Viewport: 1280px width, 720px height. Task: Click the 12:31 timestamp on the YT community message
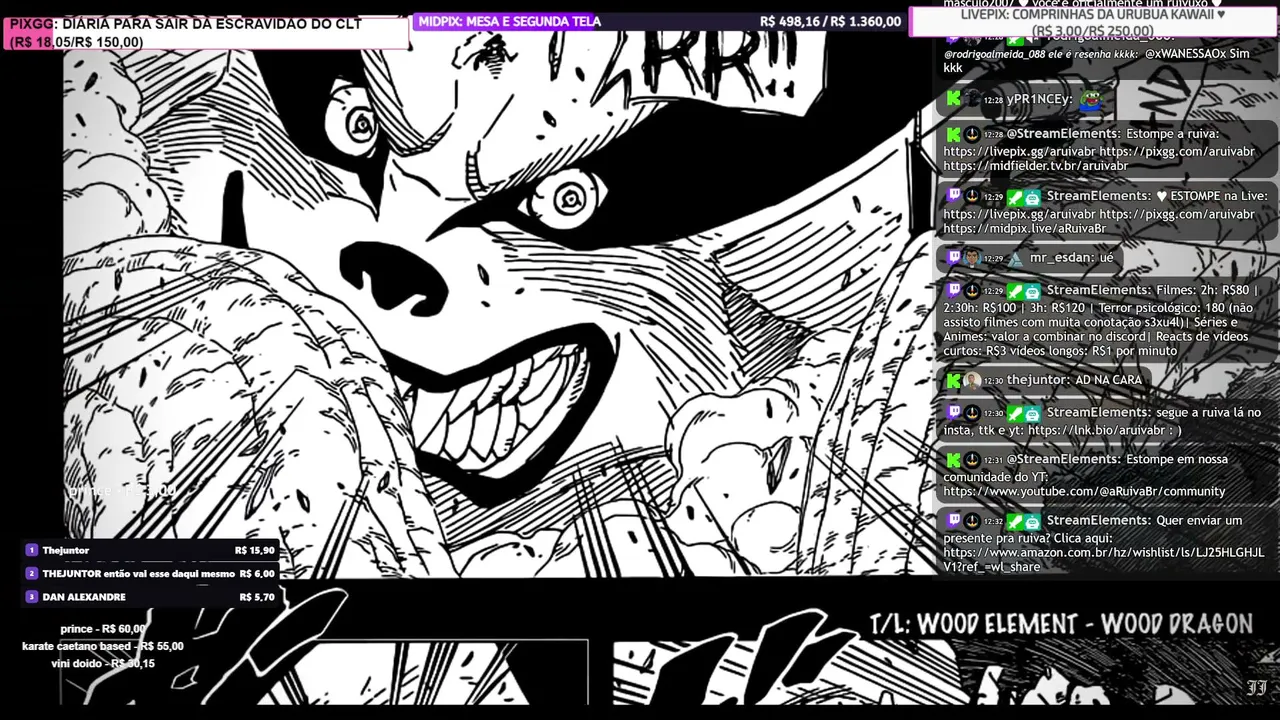click(x=993, y=460)
